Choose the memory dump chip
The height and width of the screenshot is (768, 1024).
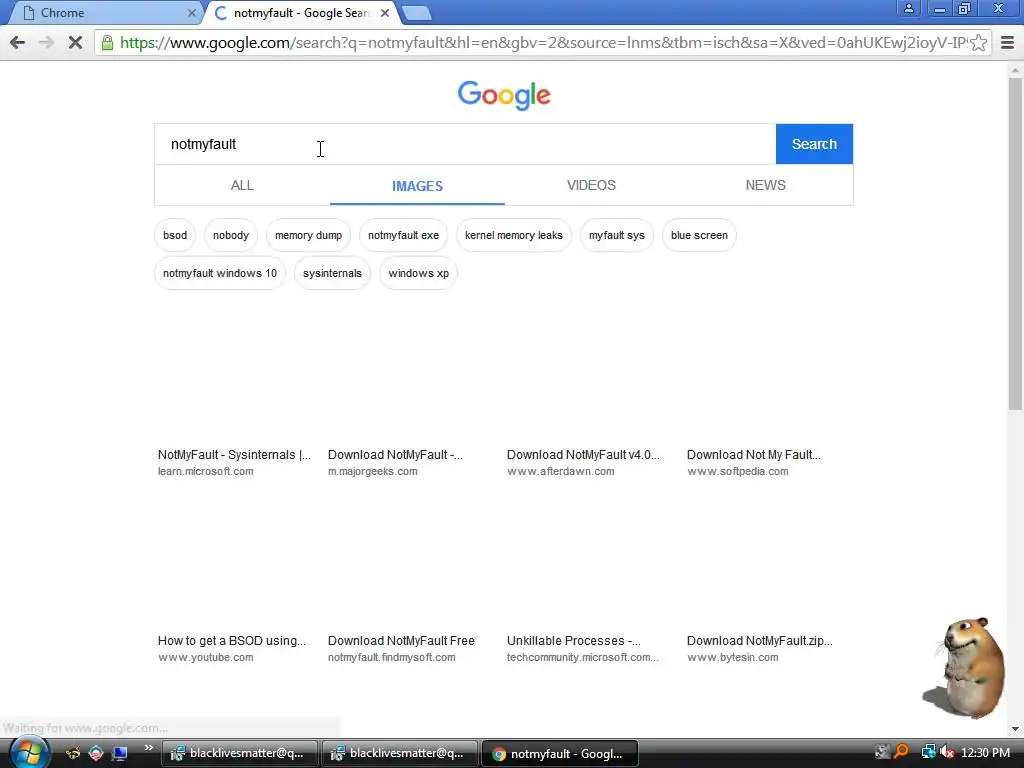coord(308,235)
